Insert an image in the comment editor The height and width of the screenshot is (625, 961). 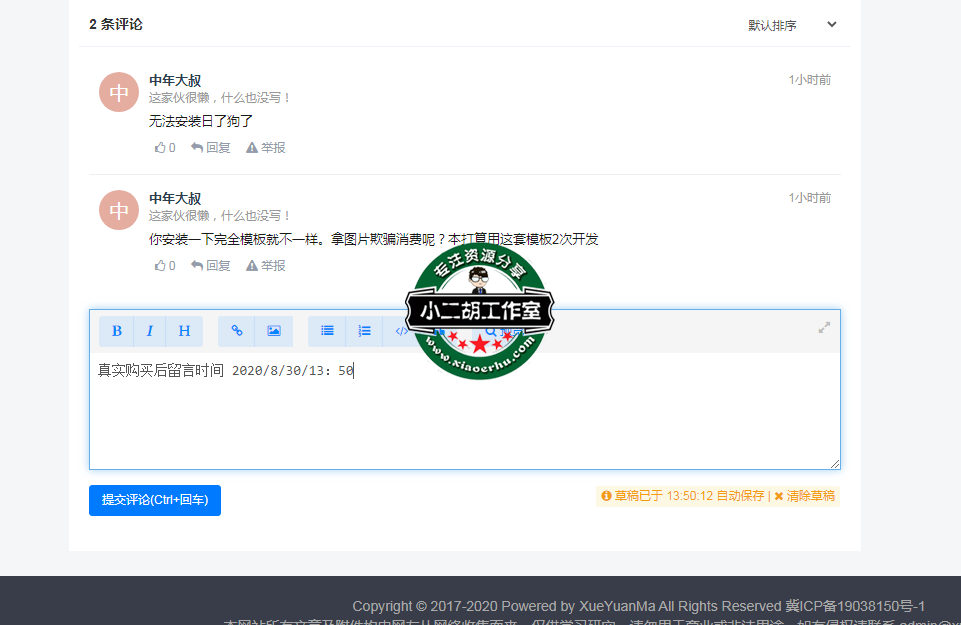(273, 331)
